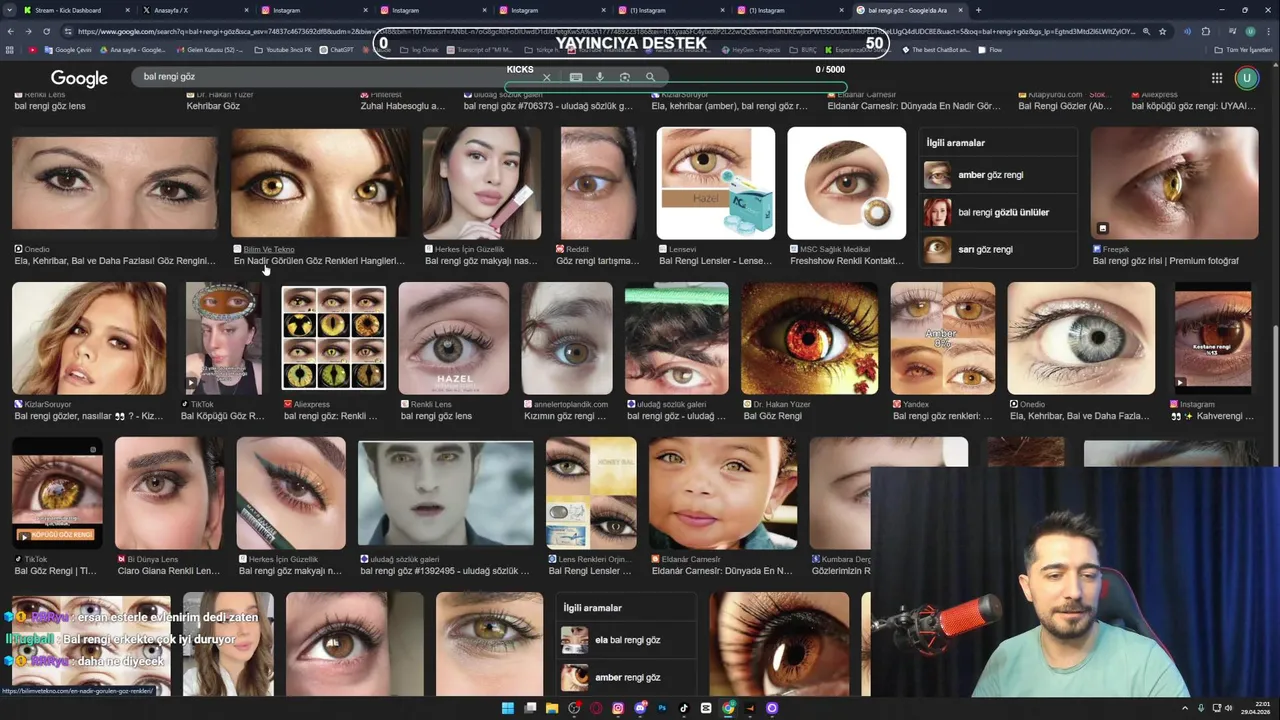Open the HAZEL Renkli Lens eye thumbnail

(x=454, y=338)
